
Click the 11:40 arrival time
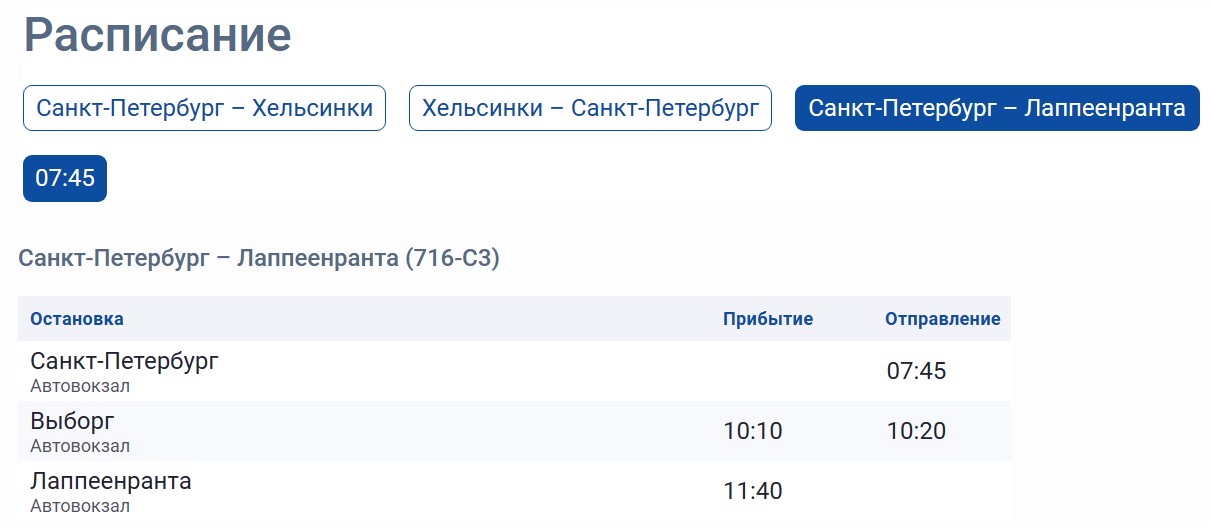click(753, 491)
